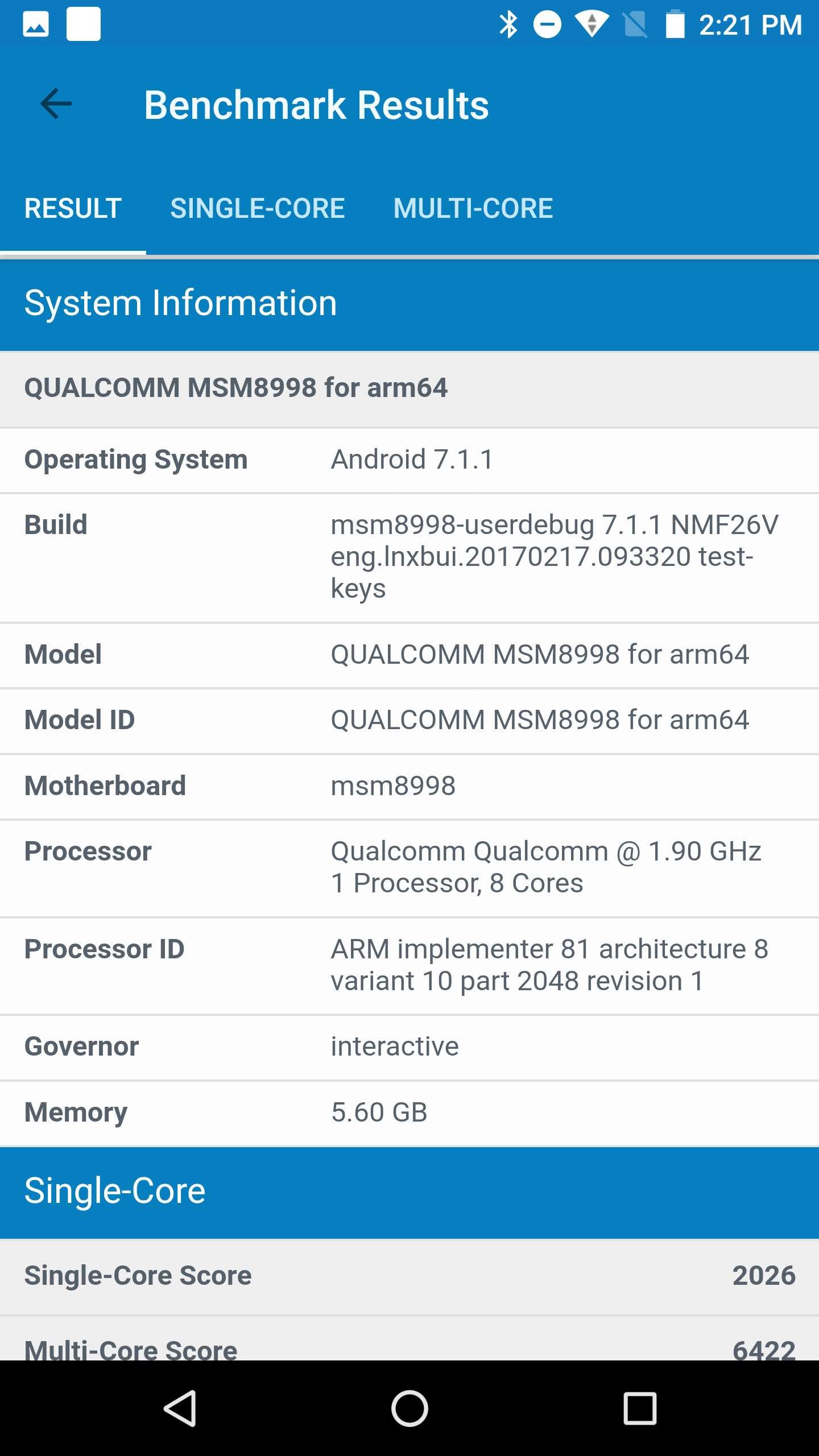Tap the no-SIM card status icon
819x1456 pixels.
click(x=635, y=25)
